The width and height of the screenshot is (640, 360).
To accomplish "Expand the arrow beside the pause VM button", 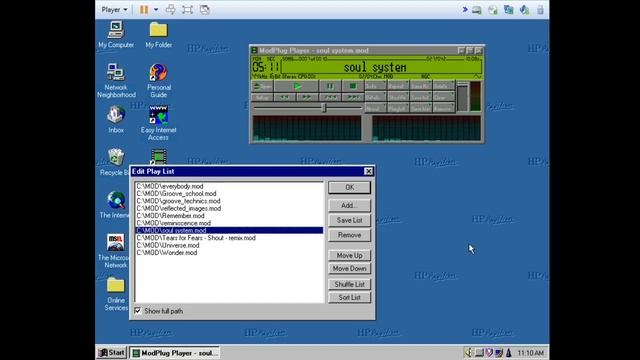I will 156,9.
